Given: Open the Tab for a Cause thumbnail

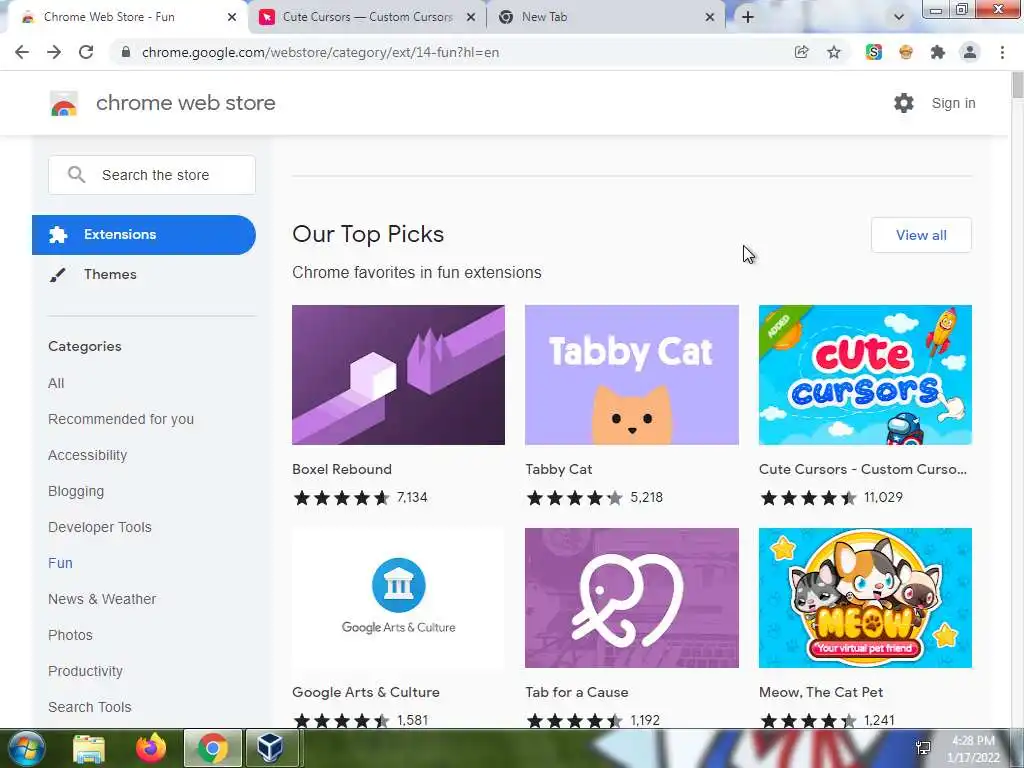Looking at the screenshot, I should click(x=632, y=598).
